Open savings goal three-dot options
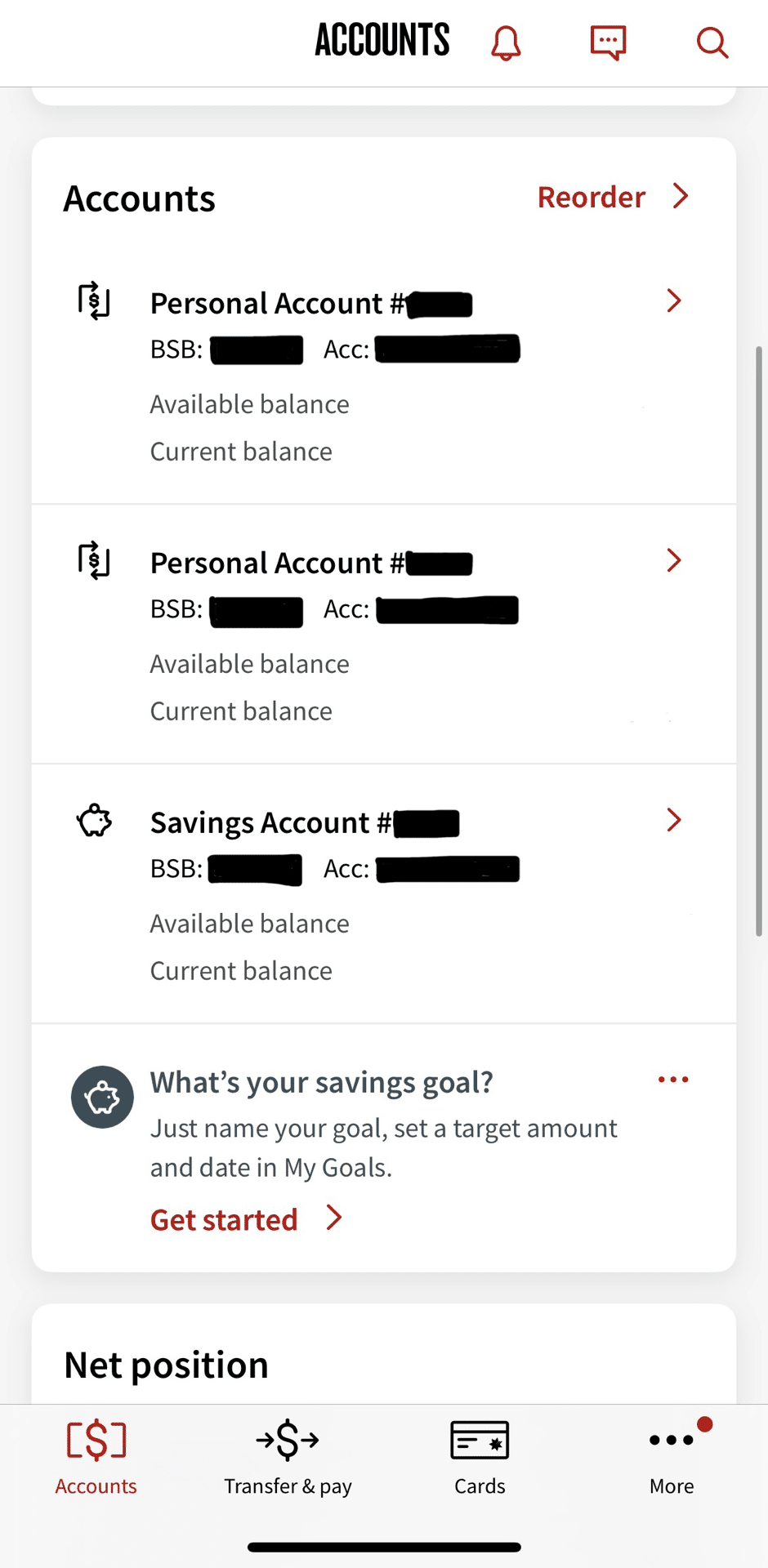Image resolution: width=768 pixels, height=1568 pixels. click(x=673, y=1080)
